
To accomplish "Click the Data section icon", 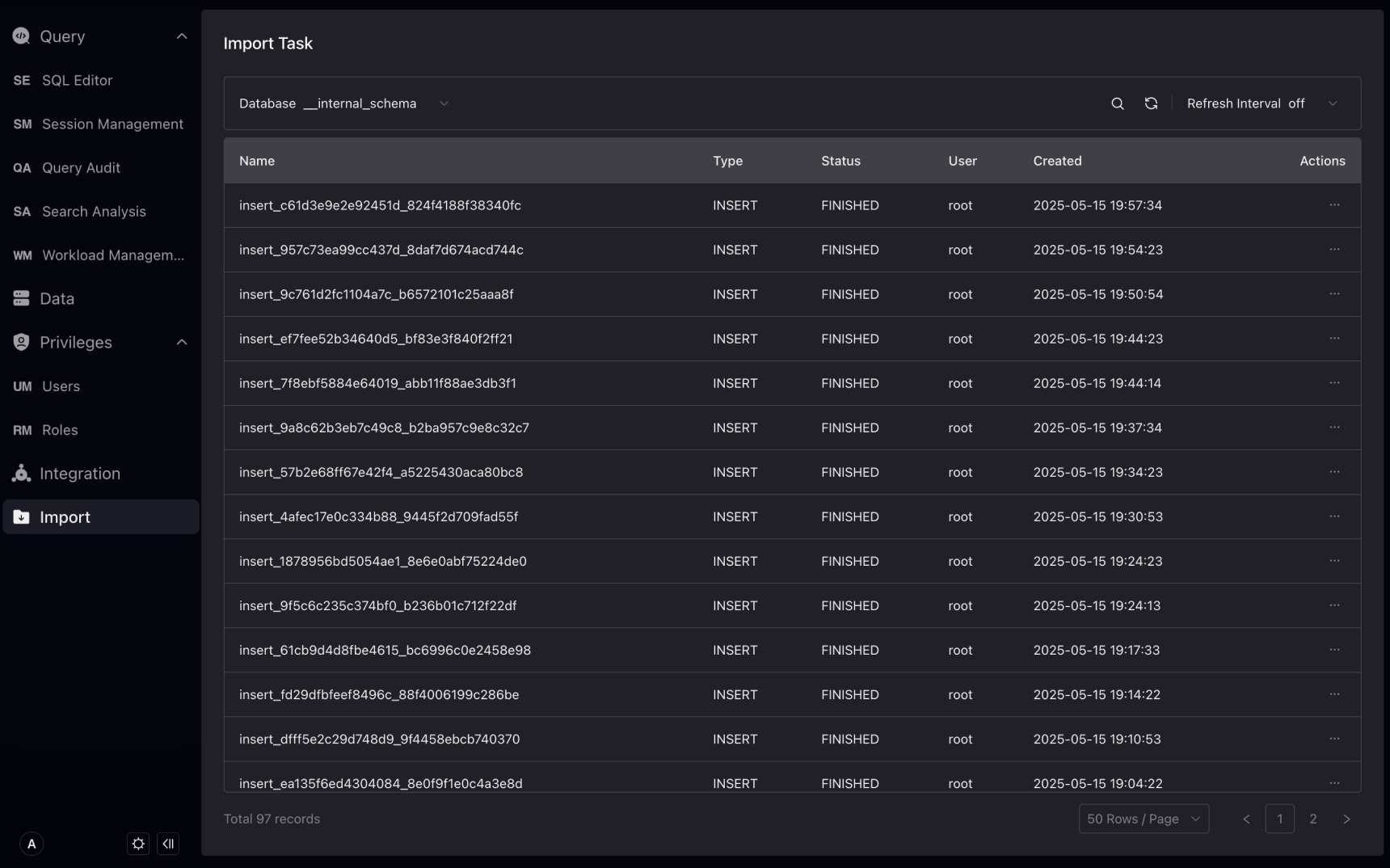I will tap(21, 298).
